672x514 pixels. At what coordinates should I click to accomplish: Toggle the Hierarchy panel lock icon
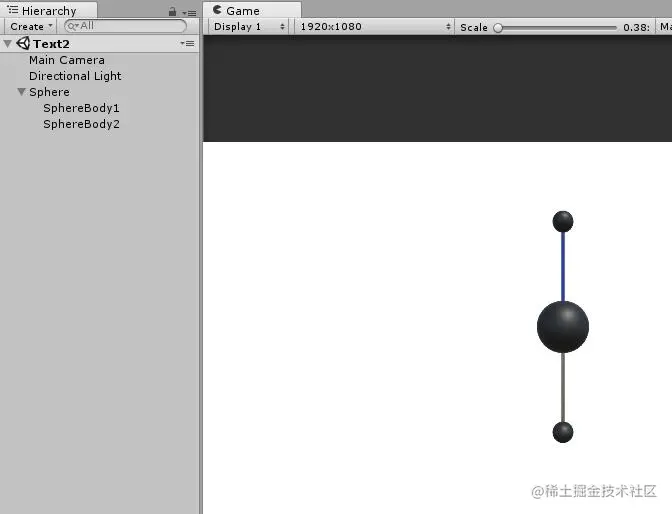tap(172, 12)
